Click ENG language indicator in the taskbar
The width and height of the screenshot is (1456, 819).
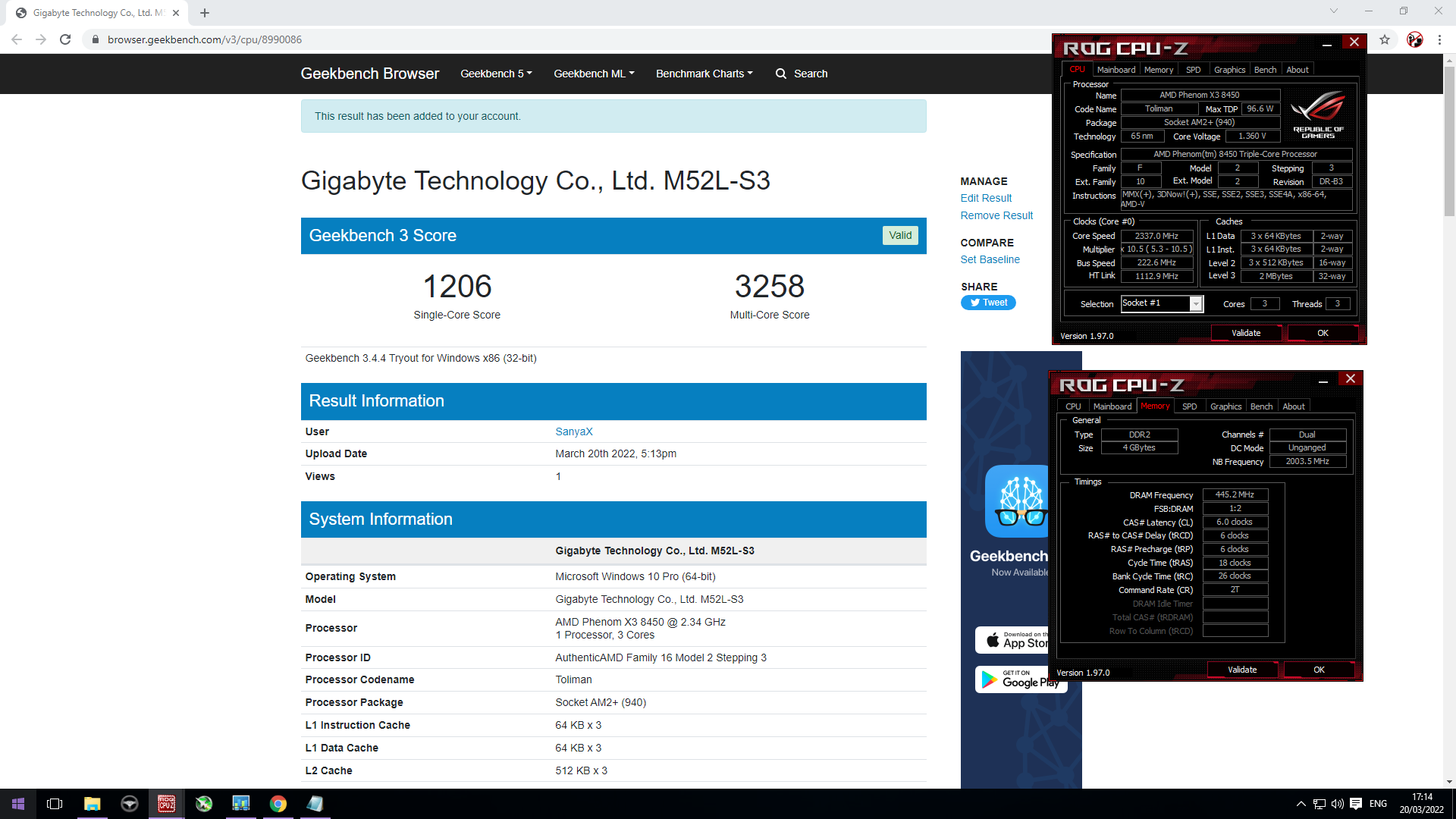[1379, 804]
